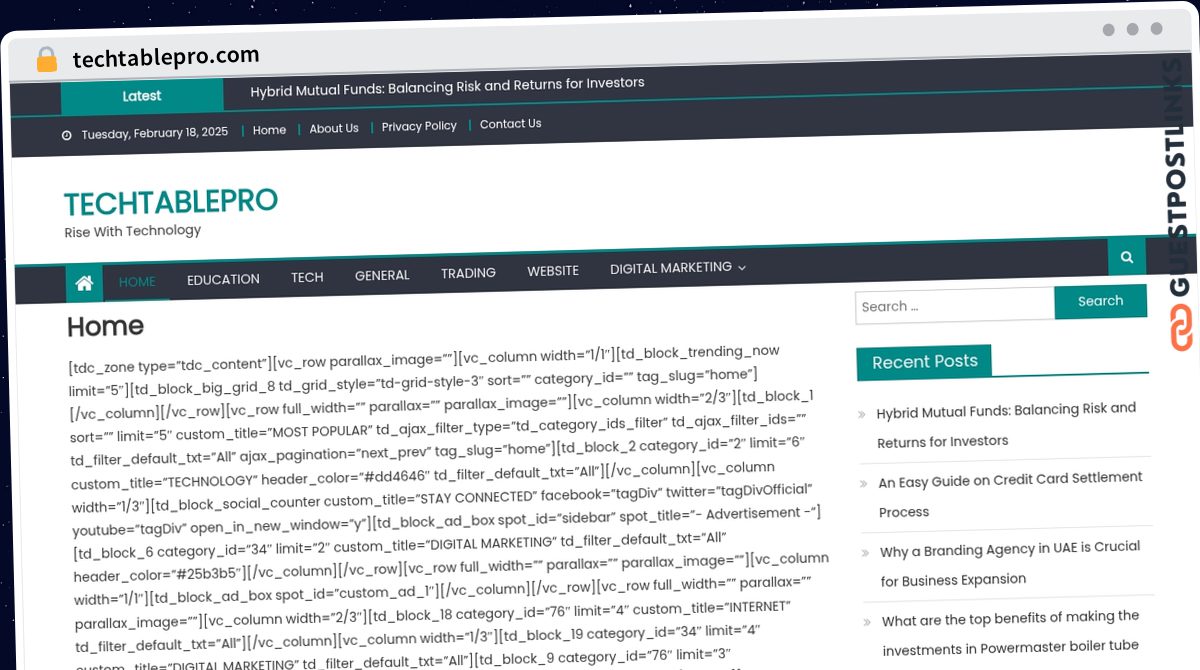The image size is (1200, 670).
Task: Click the Home link in the top bar
Action: click(x=269, y=130)
